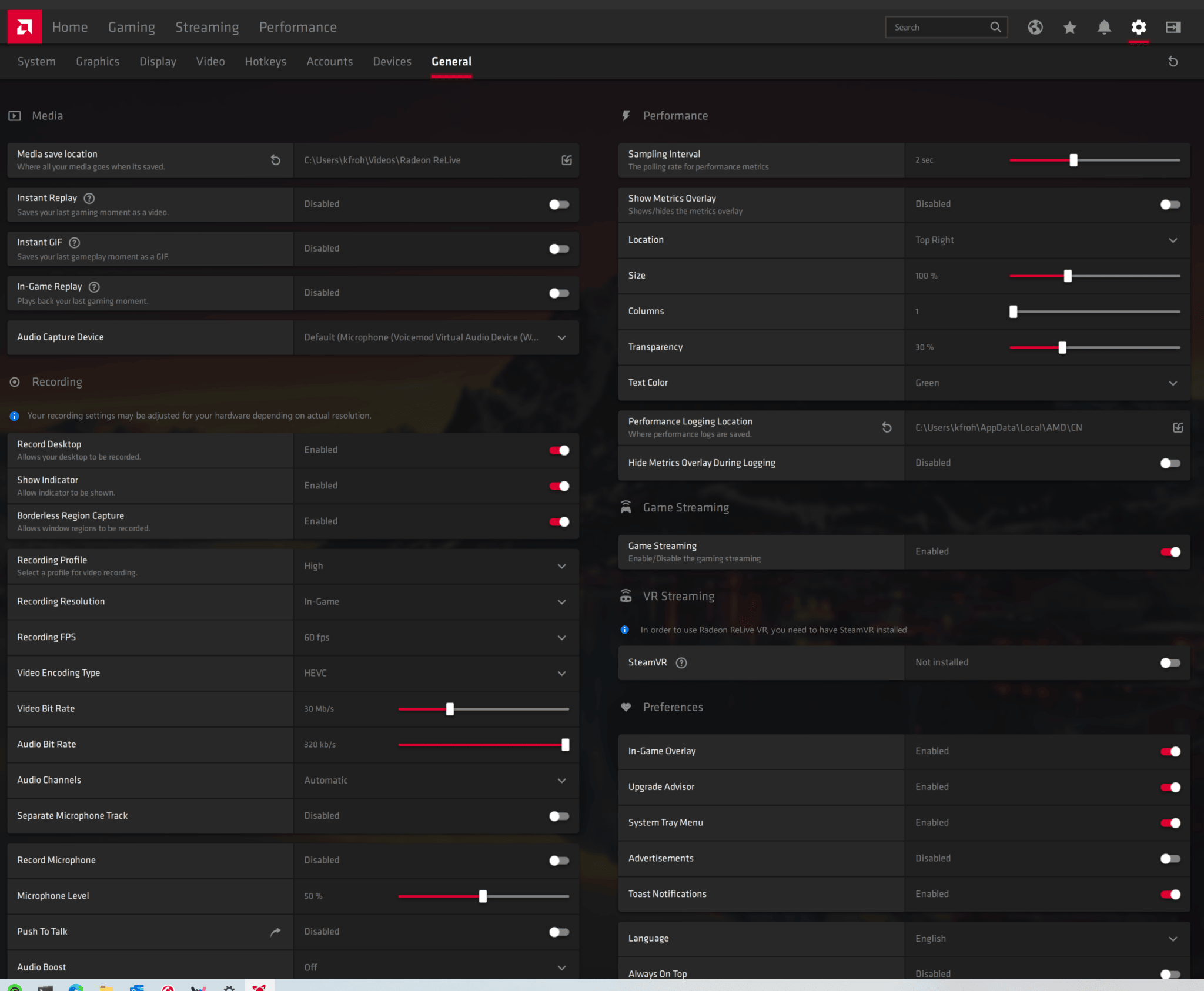Click the sidebar collapse icon at top right
Viewport: 1204px width, 991px height.
(x=1173, y=27)
